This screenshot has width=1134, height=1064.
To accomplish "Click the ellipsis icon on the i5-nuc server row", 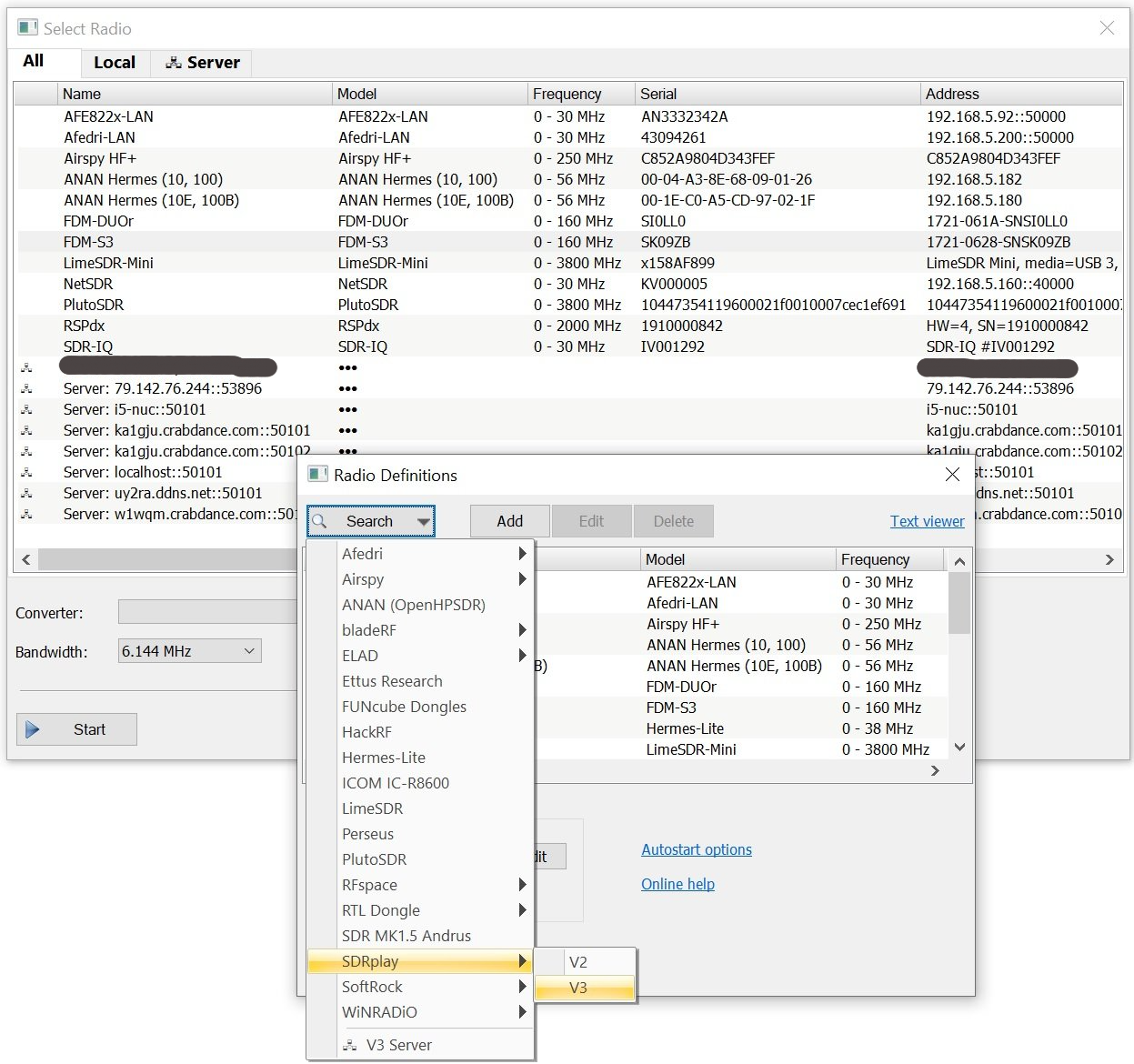I will 347,409.
